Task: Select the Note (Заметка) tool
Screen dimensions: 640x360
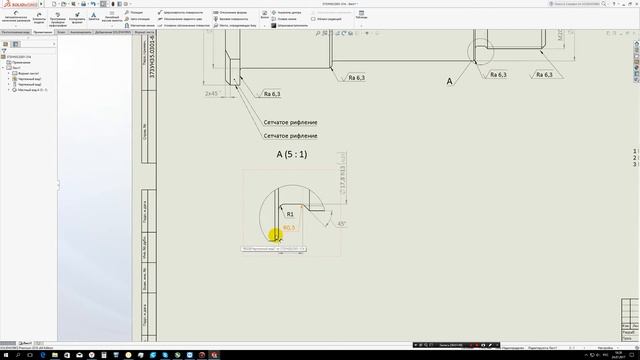Action: tap(93, 16)
